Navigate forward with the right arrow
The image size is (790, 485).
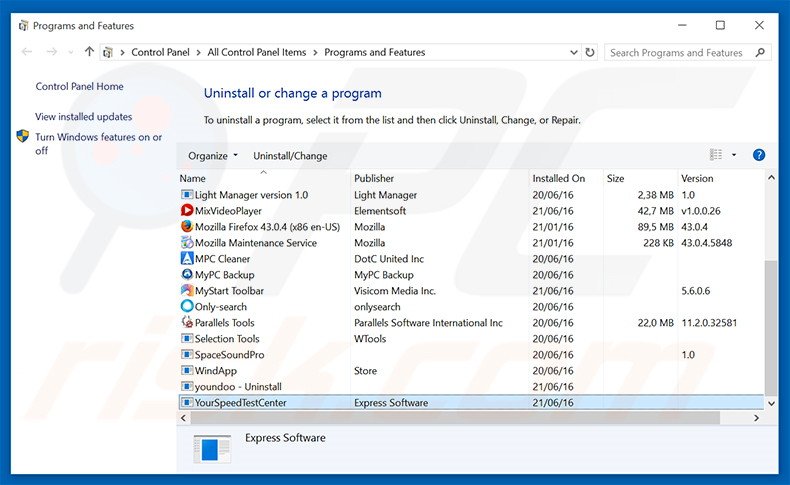(x=51, y=52)
